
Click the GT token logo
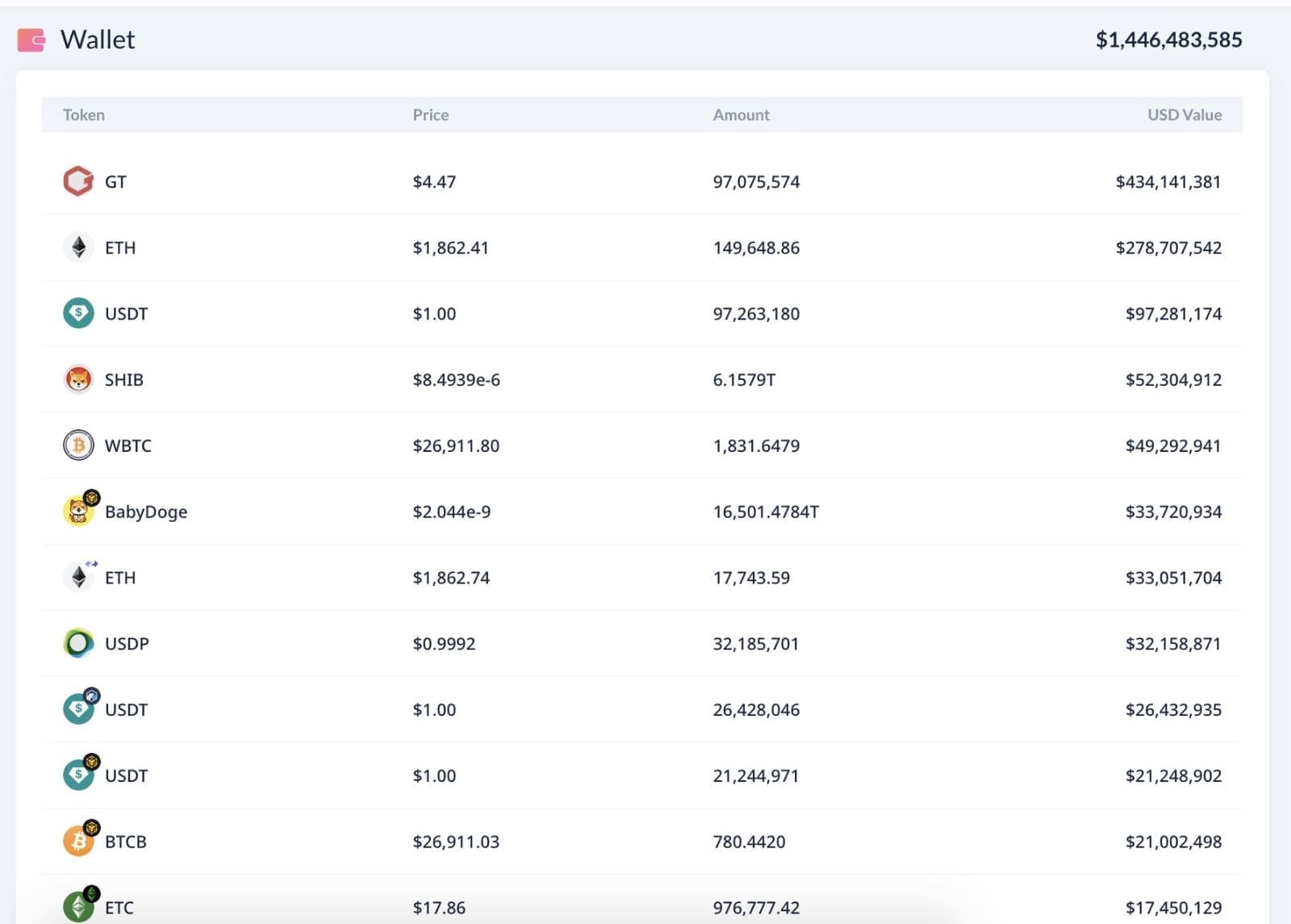[78, 181]
